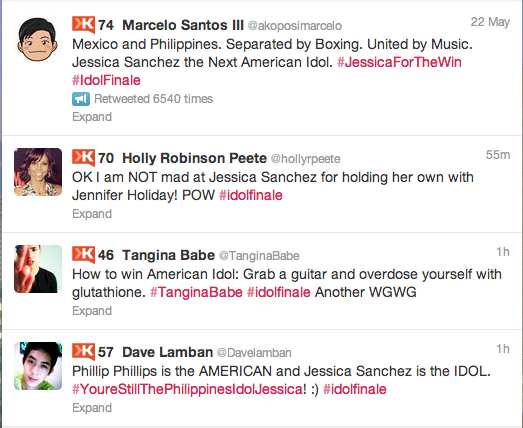Visit the @hollyrpeete handle

tap(306, 159)
